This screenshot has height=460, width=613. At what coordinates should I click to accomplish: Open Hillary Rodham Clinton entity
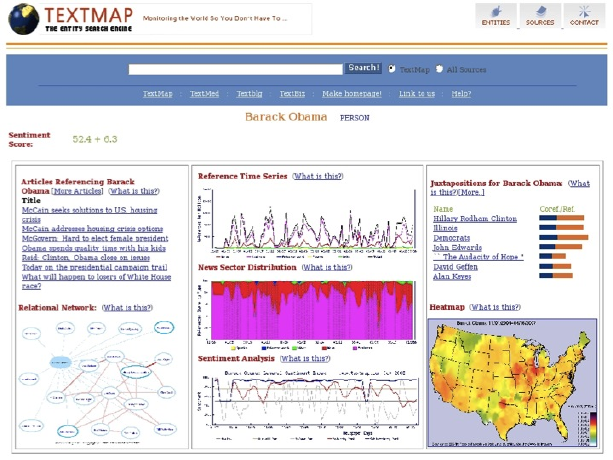pyautogui.click(x=475, y=218)
